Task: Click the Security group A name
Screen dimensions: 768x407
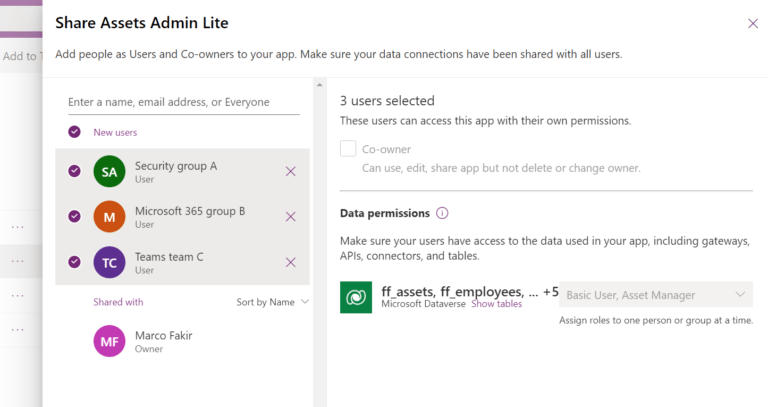Action: [176, 166]
